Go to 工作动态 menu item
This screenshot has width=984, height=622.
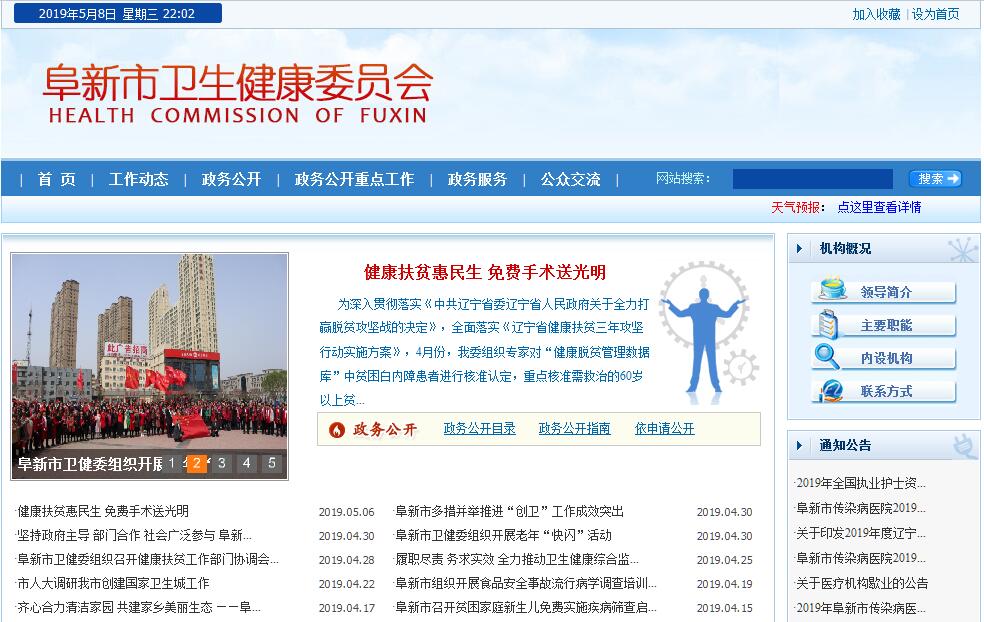tap(138, 179)
